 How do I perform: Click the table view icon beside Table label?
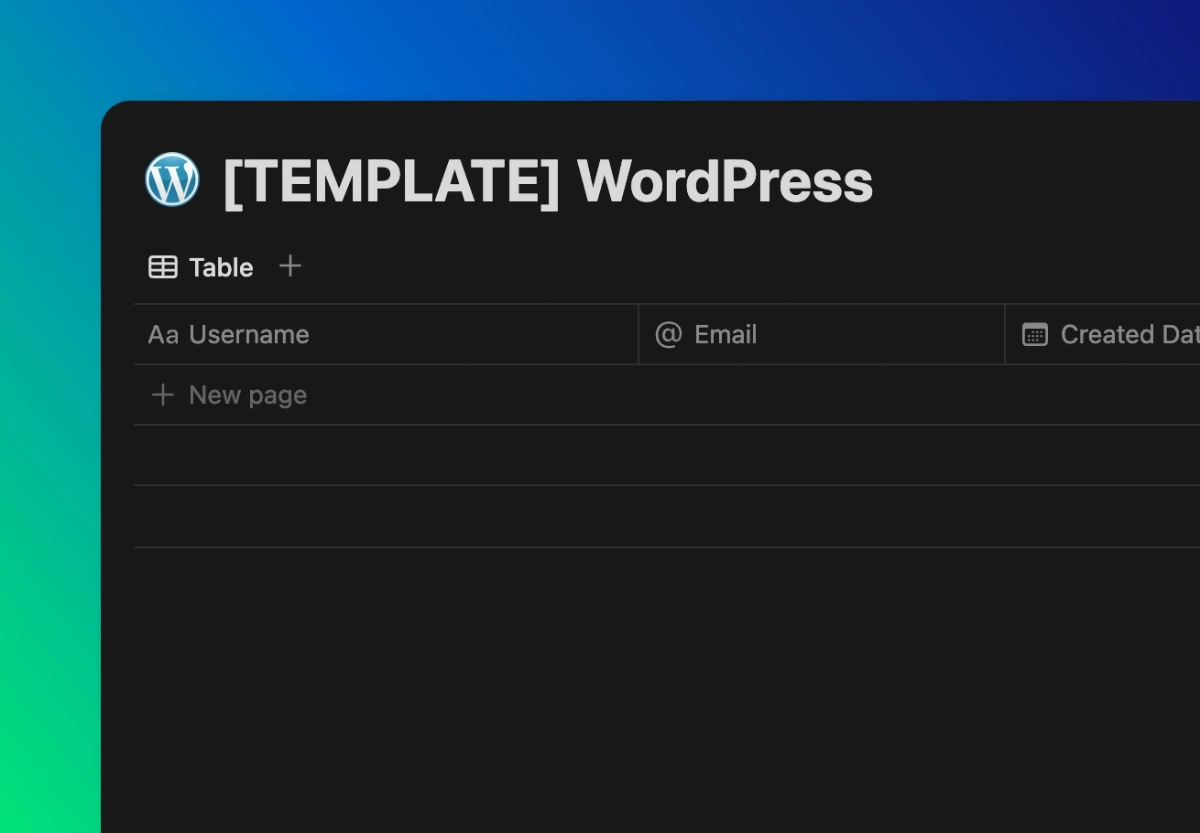[161, 266]
